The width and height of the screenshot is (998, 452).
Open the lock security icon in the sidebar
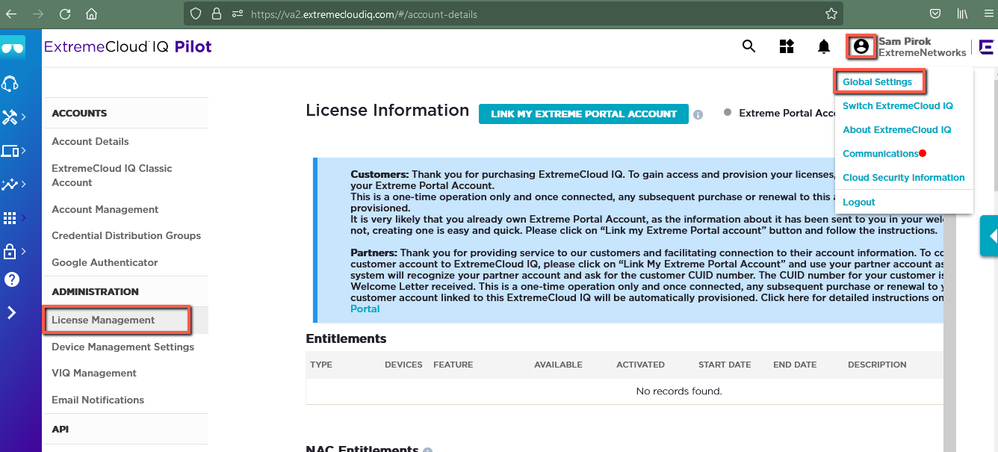coord(10,251)
